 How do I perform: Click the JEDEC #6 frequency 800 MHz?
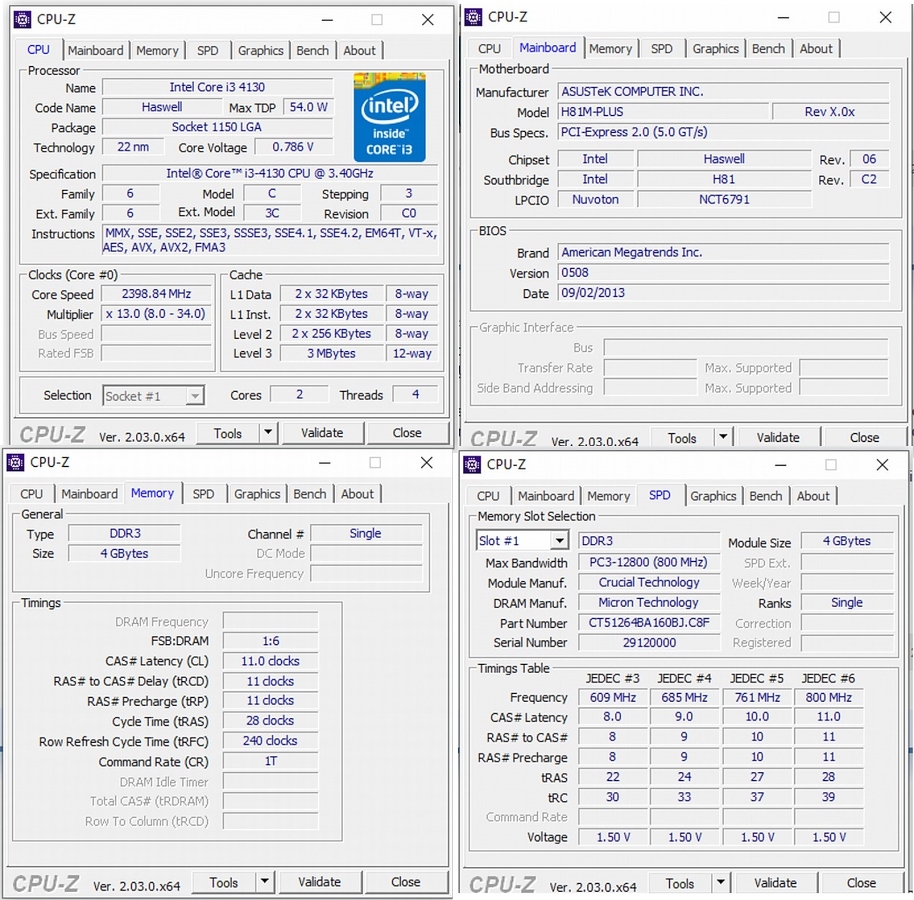[x=828, y=698]
